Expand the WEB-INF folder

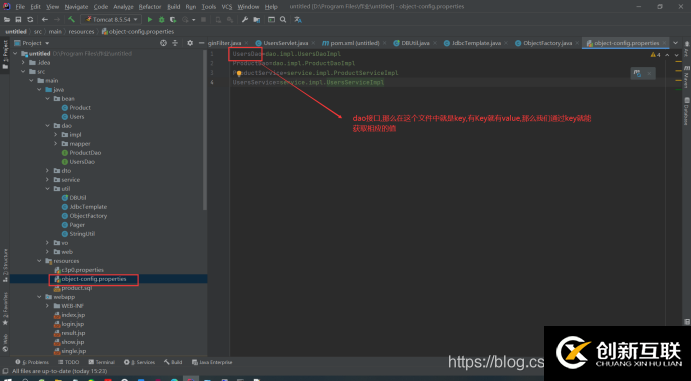click(x=48, y=306)
